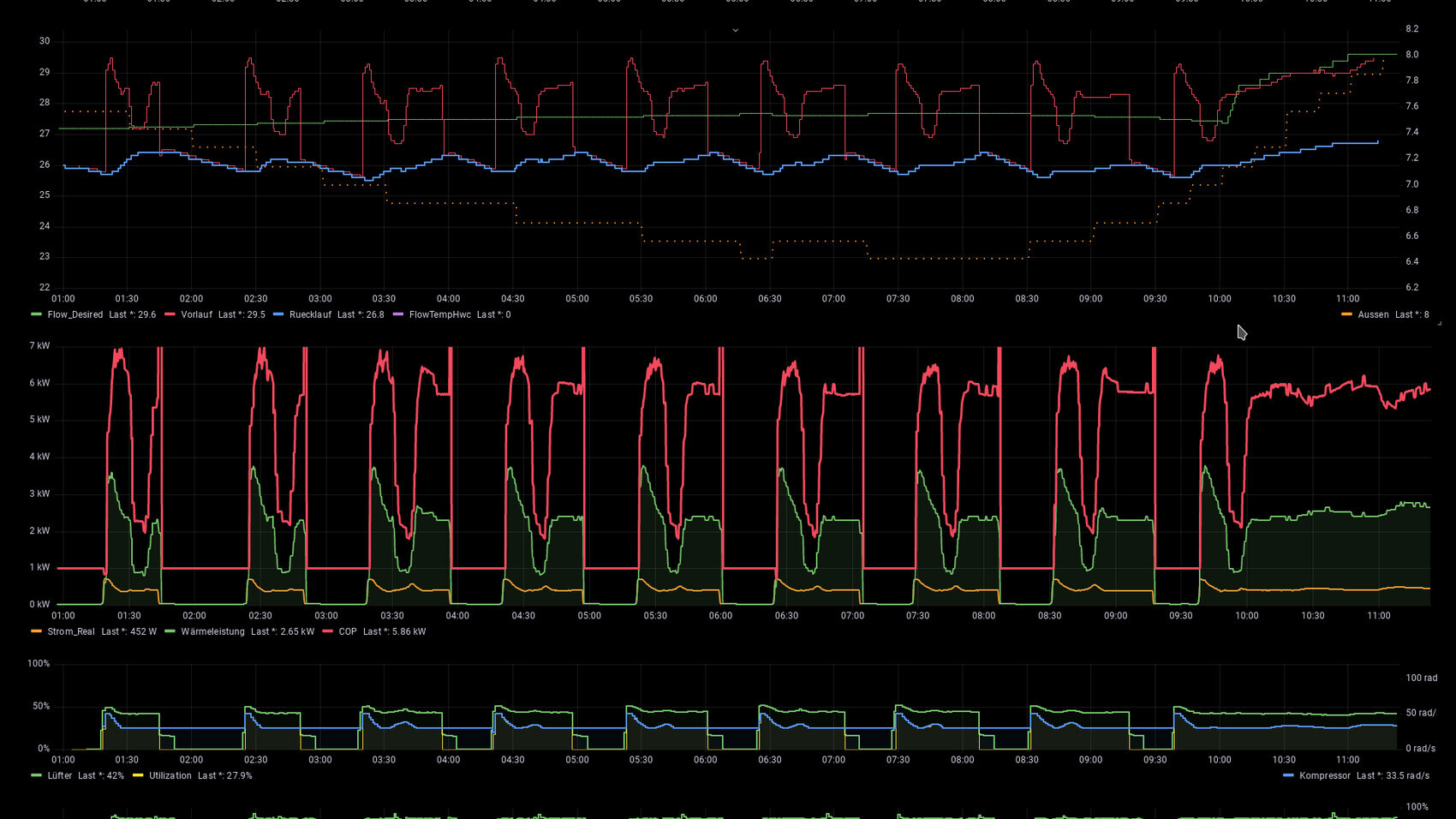
Task: Click the red Vorlauf color swatch
Action: 170,314
